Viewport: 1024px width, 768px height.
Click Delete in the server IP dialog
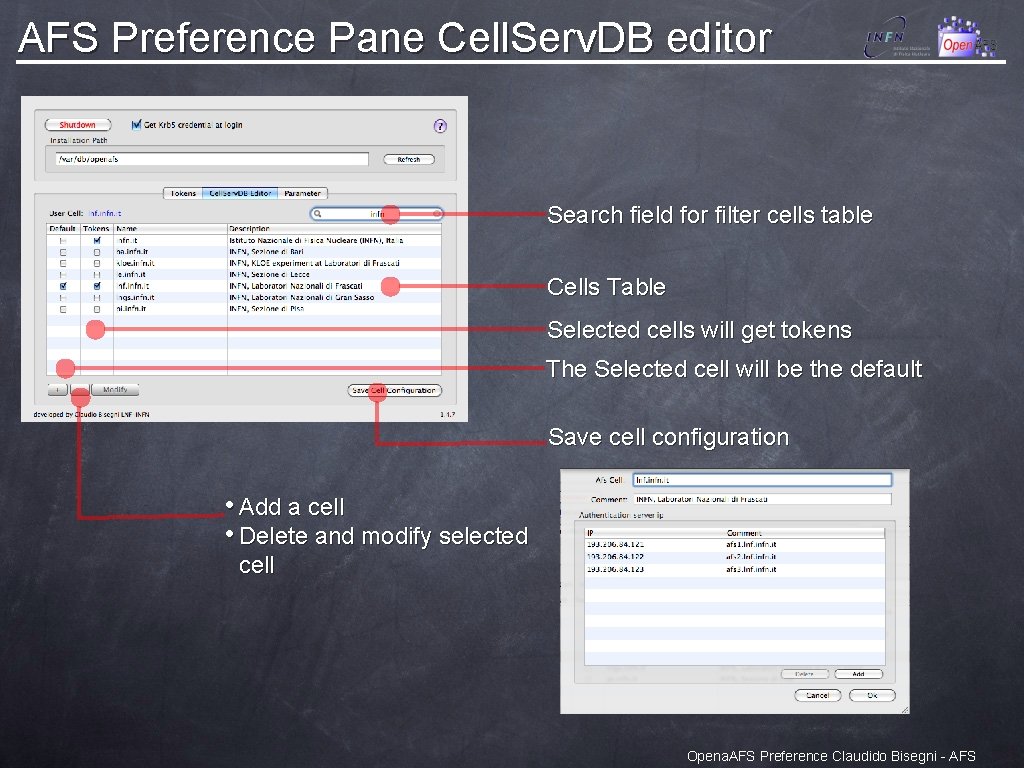point(805,674)
